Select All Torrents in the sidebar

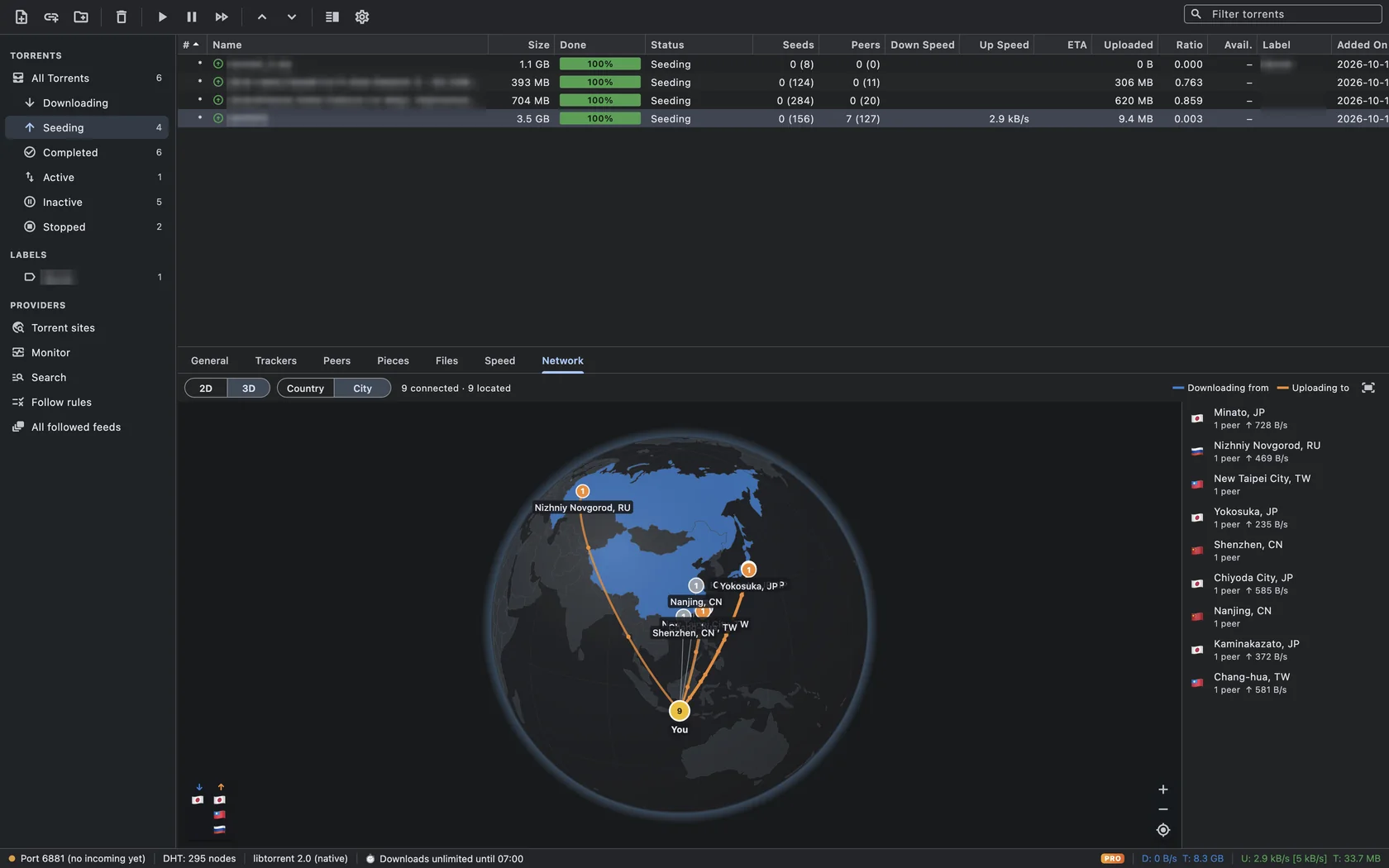[87, 78]
